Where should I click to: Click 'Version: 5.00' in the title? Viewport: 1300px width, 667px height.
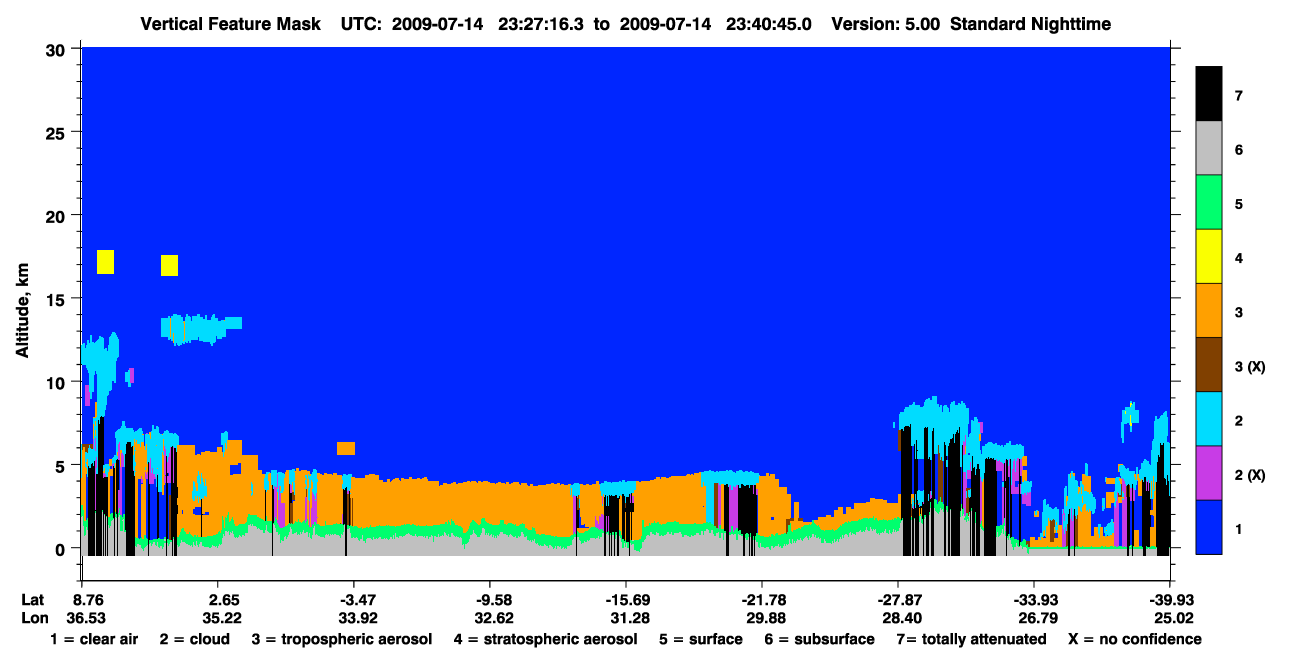point(884,23)
